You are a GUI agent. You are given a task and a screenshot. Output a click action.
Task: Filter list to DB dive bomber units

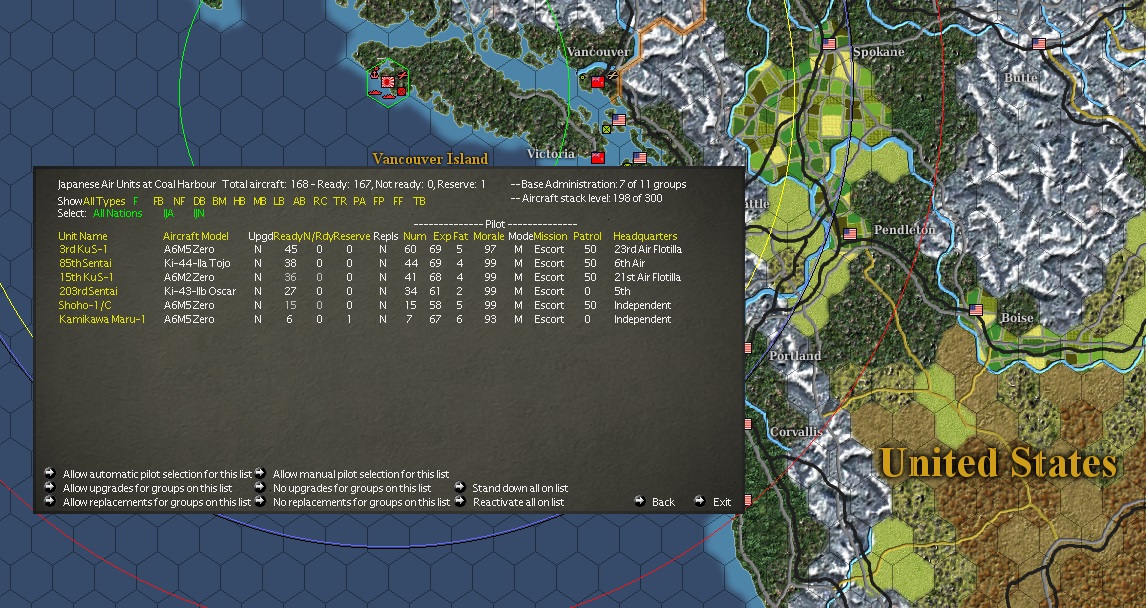pyautogui.click(x=200, y=201)
